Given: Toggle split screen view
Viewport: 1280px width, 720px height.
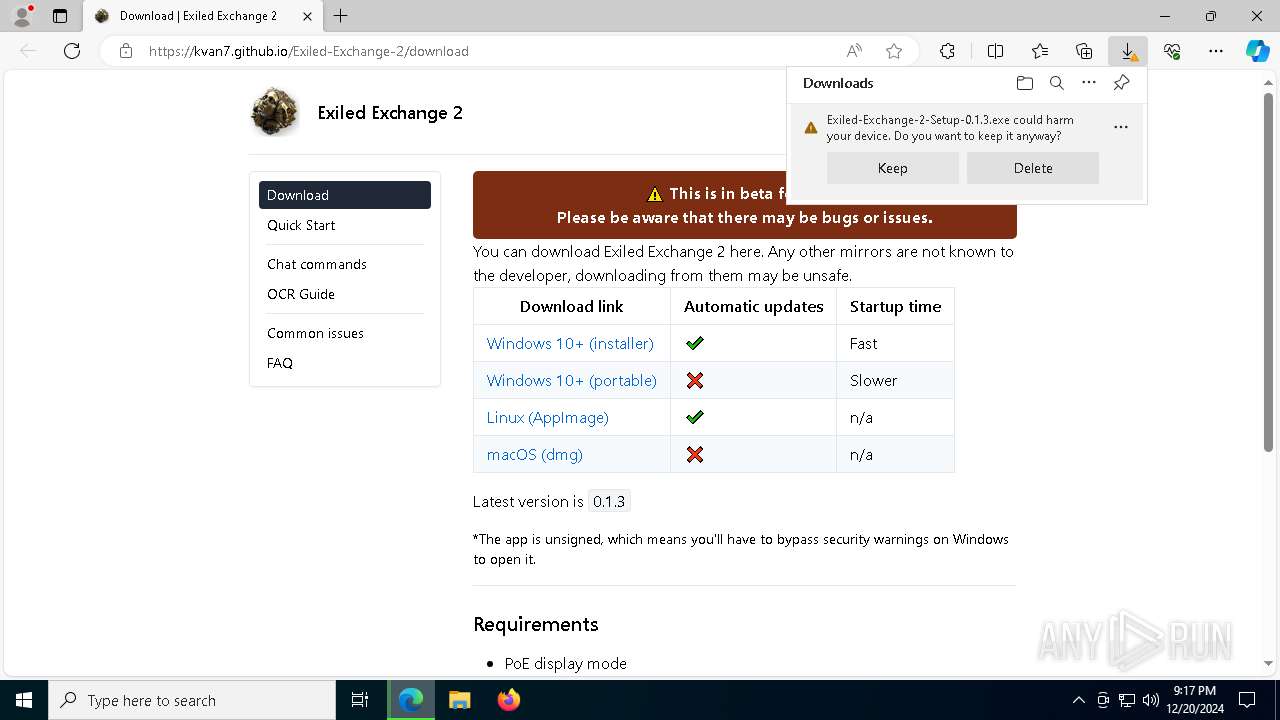Looking at the screenshot, I should 995,51.
